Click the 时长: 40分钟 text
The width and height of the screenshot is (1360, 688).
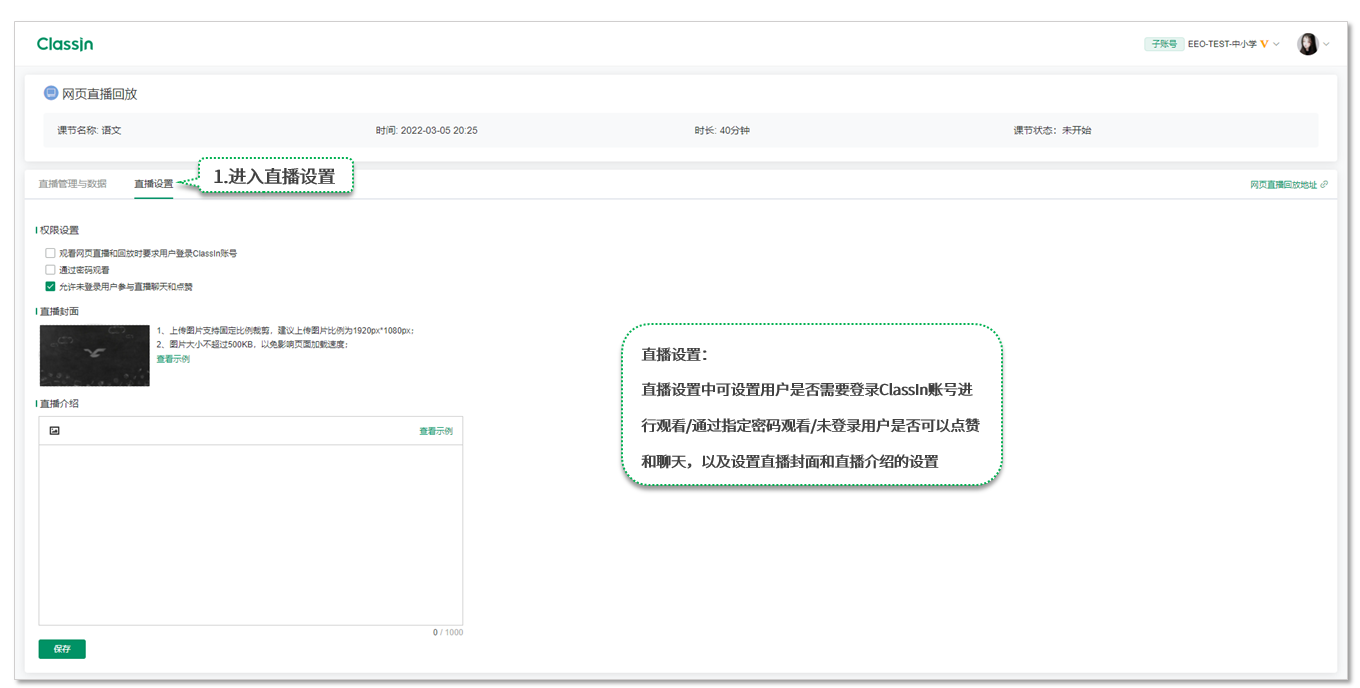pyautogui.click(x=722, y=131)
